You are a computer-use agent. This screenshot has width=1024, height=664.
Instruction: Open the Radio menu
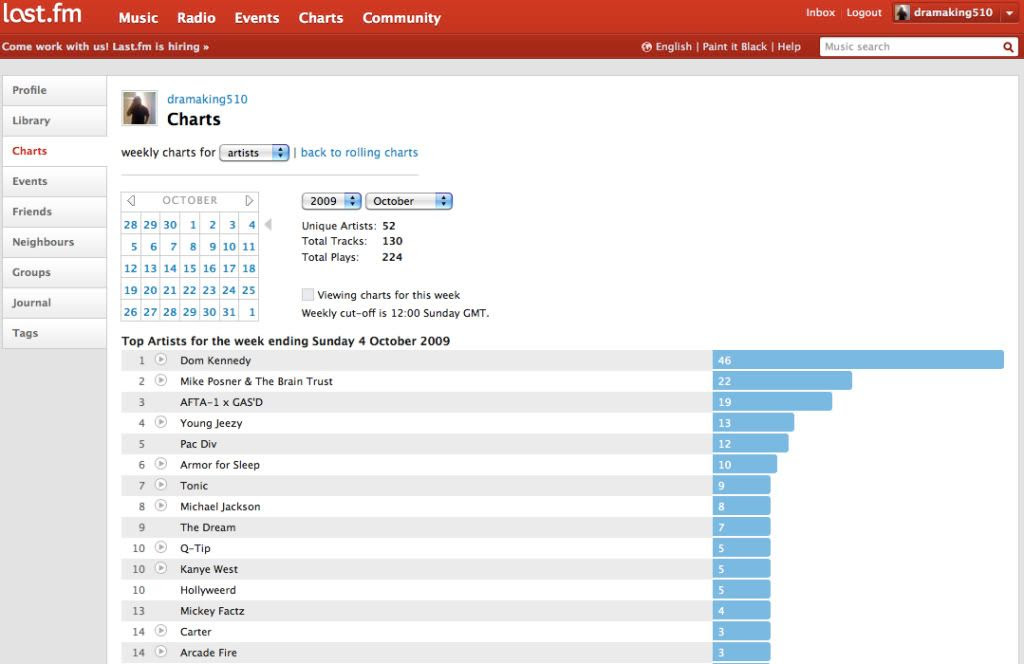(196, 18)
